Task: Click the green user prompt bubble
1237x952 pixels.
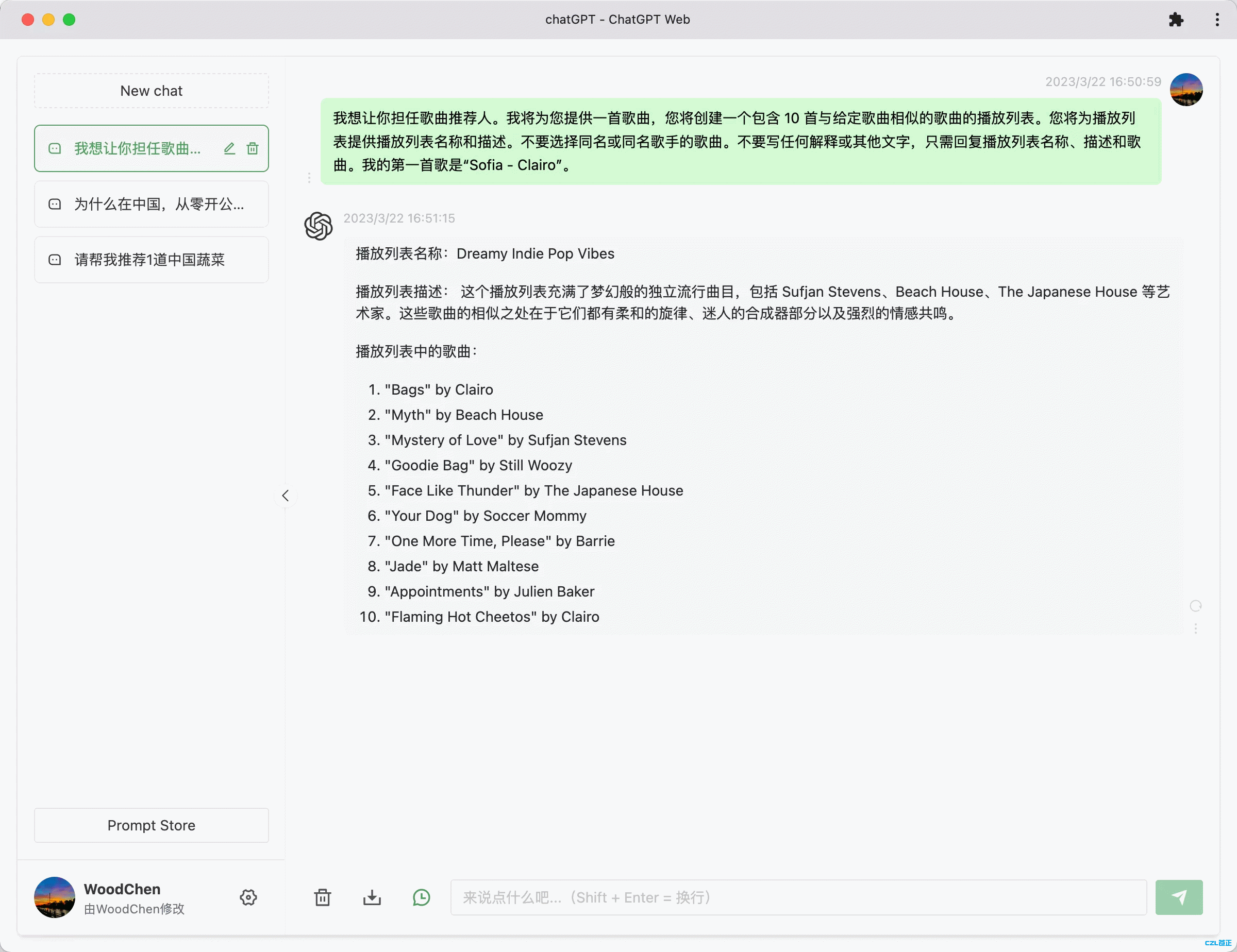Action: click(741, 142)
